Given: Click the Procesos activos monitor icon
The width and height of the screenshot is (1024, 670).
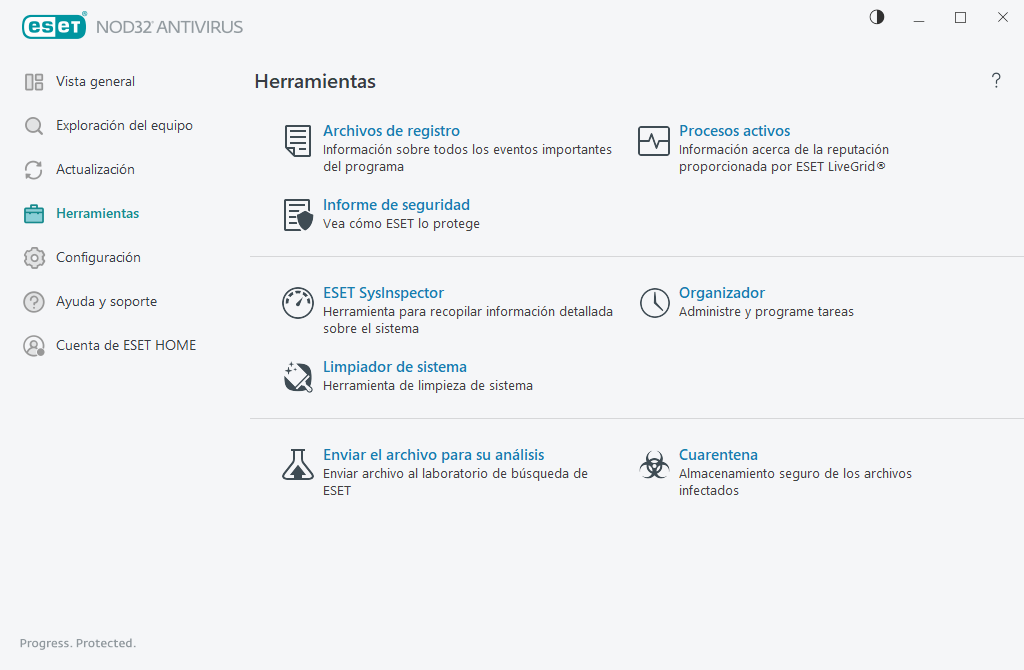Looking at the screenshot, I should pyautogui.click(x=654, y=141).
